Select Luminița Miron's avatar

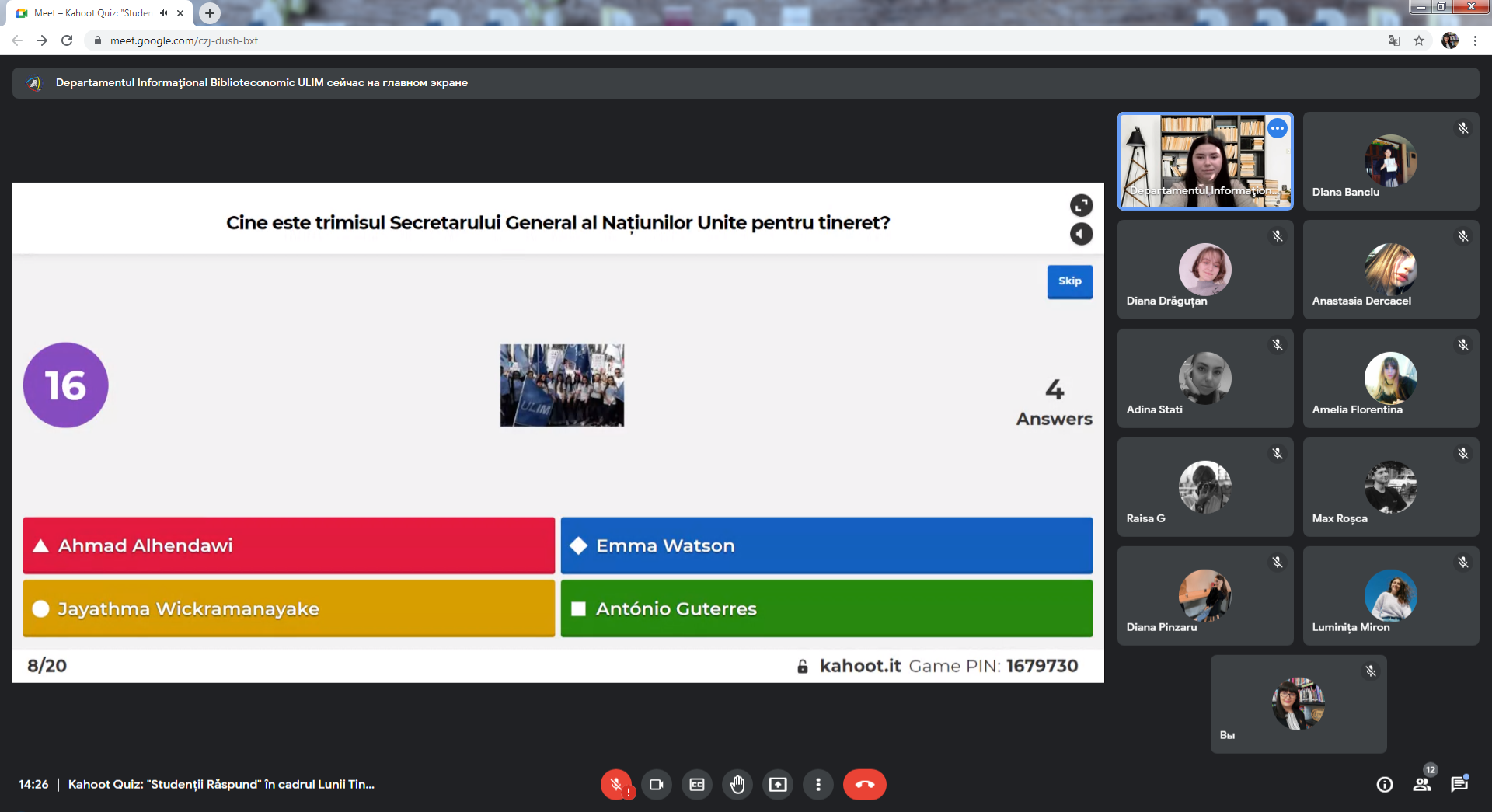click(1391, 596)
